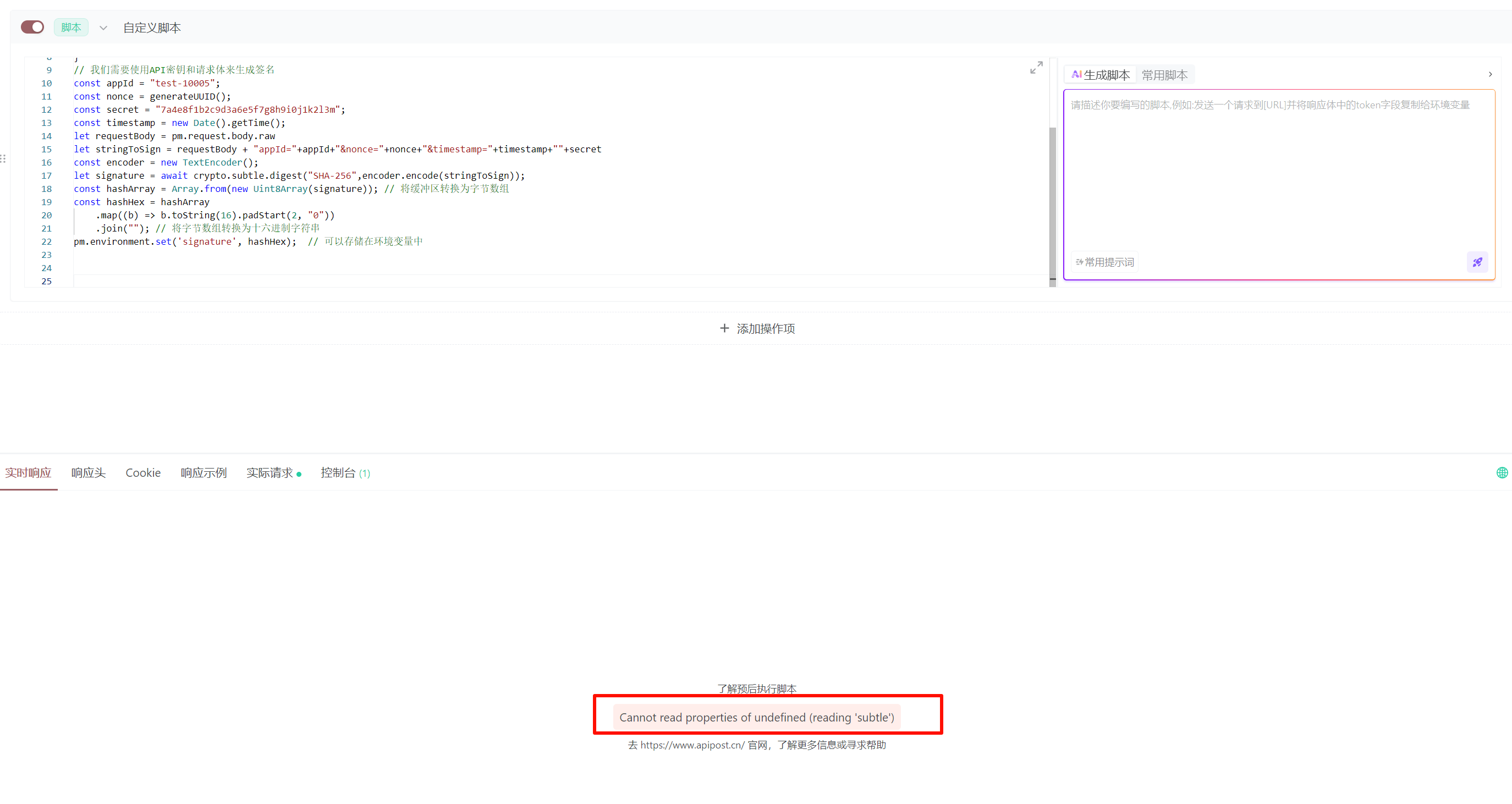This screenshot has width=1512, height=804.
Task: Collapse the AI script side panel arrow
Action: point(1489,74)
